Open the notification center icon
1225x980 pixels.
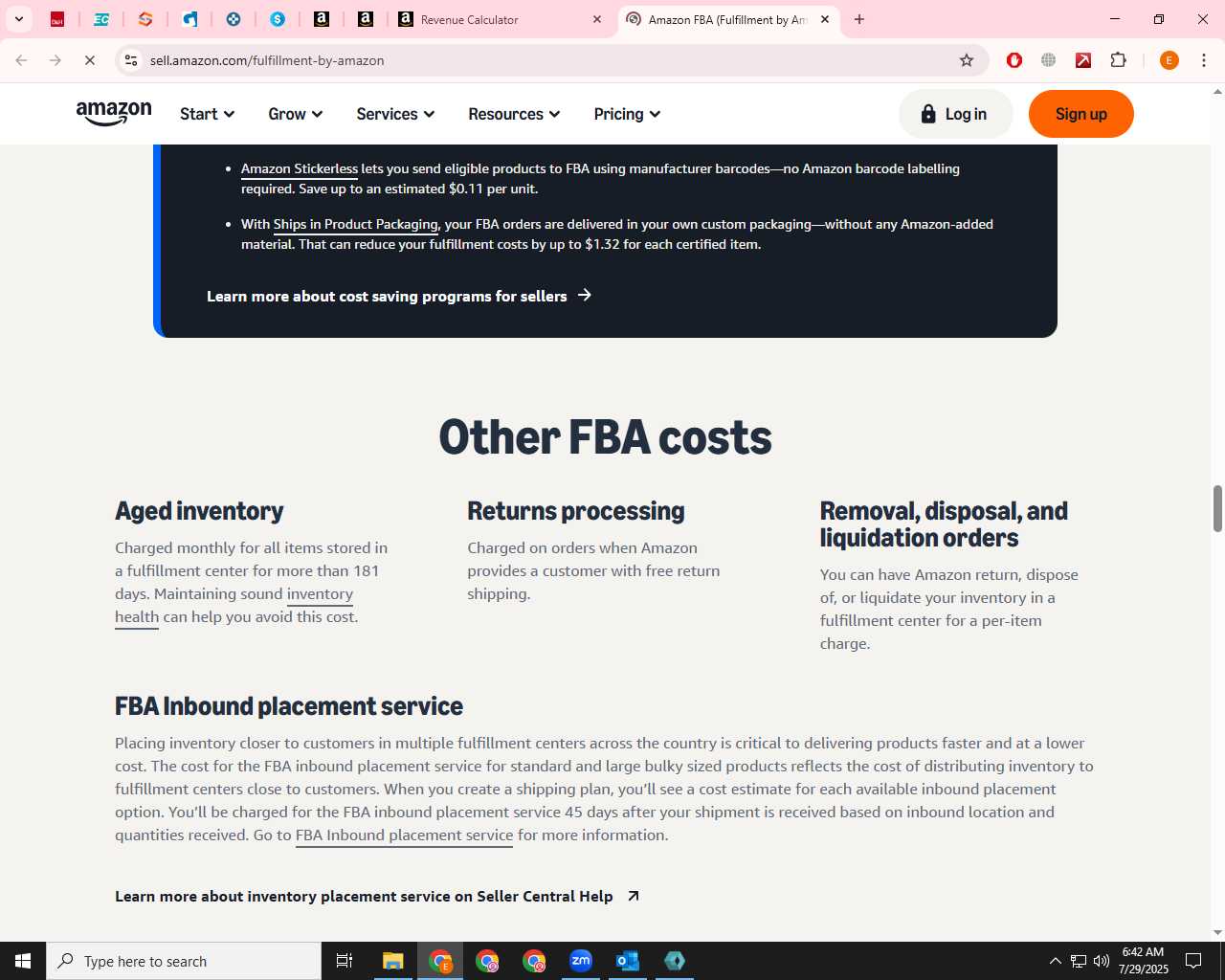tap(1193, 961)
